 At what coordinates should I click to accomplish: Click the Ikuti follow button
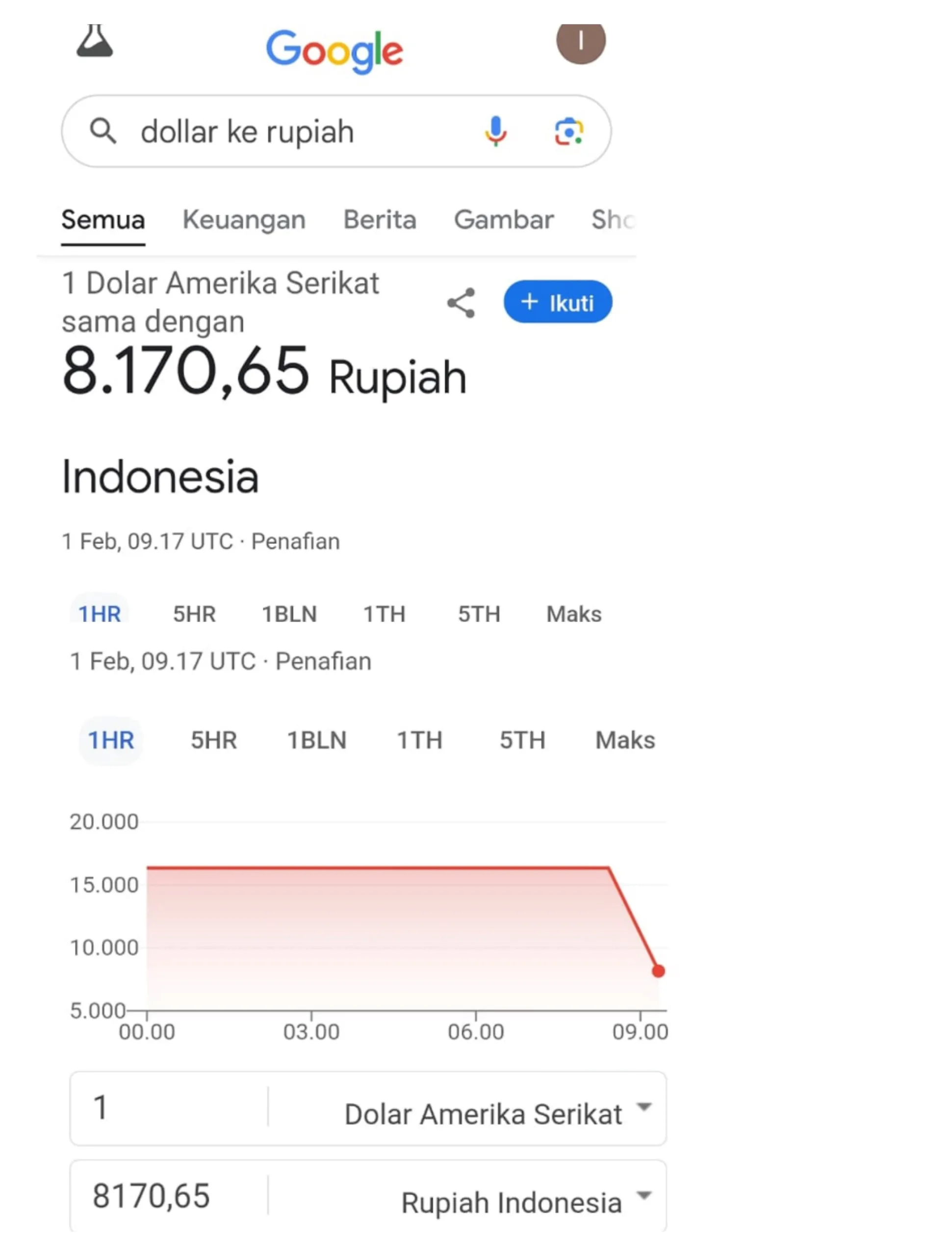click(x=558, y=302)
